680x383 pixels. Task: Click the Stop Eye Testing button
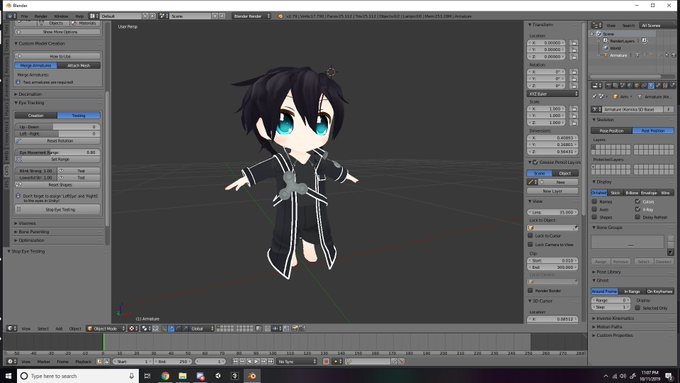[58, 210]
